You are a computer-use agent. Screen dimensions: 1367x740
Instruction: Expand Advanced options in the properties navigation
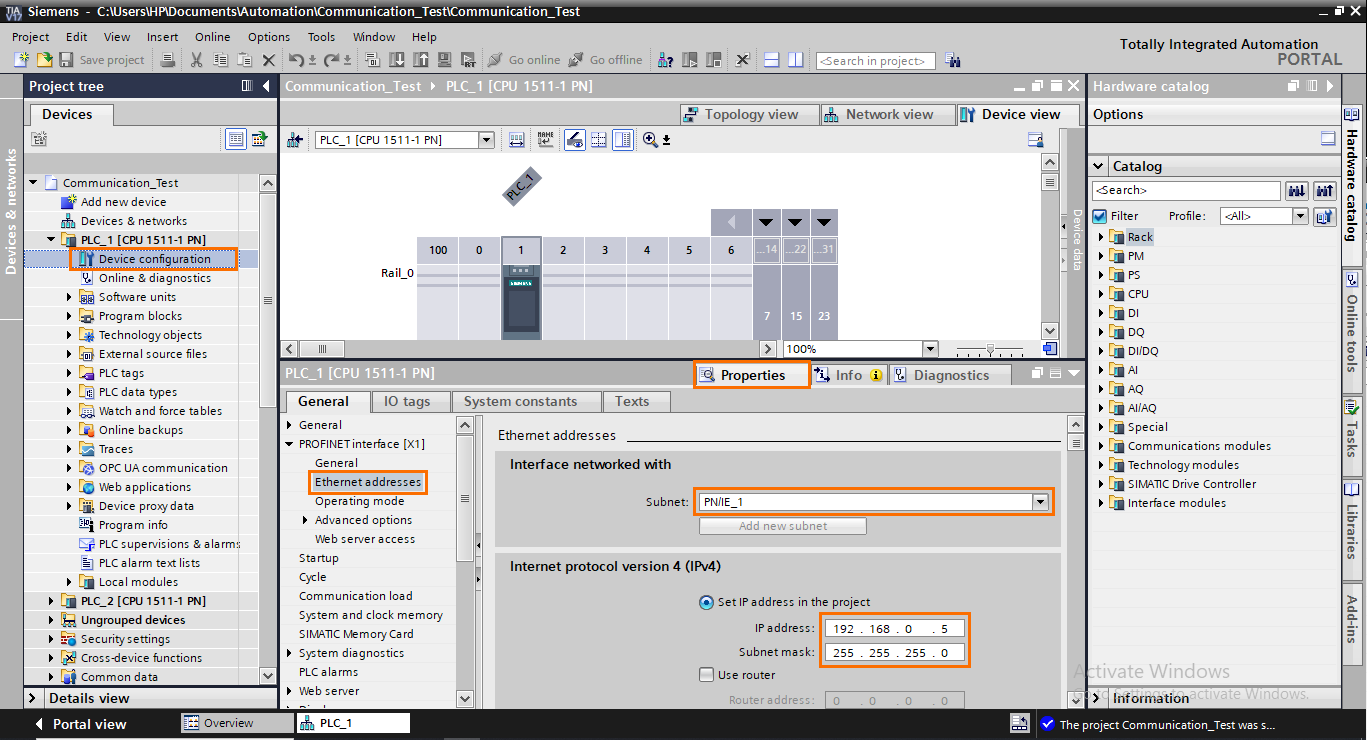tap(305, 520)
